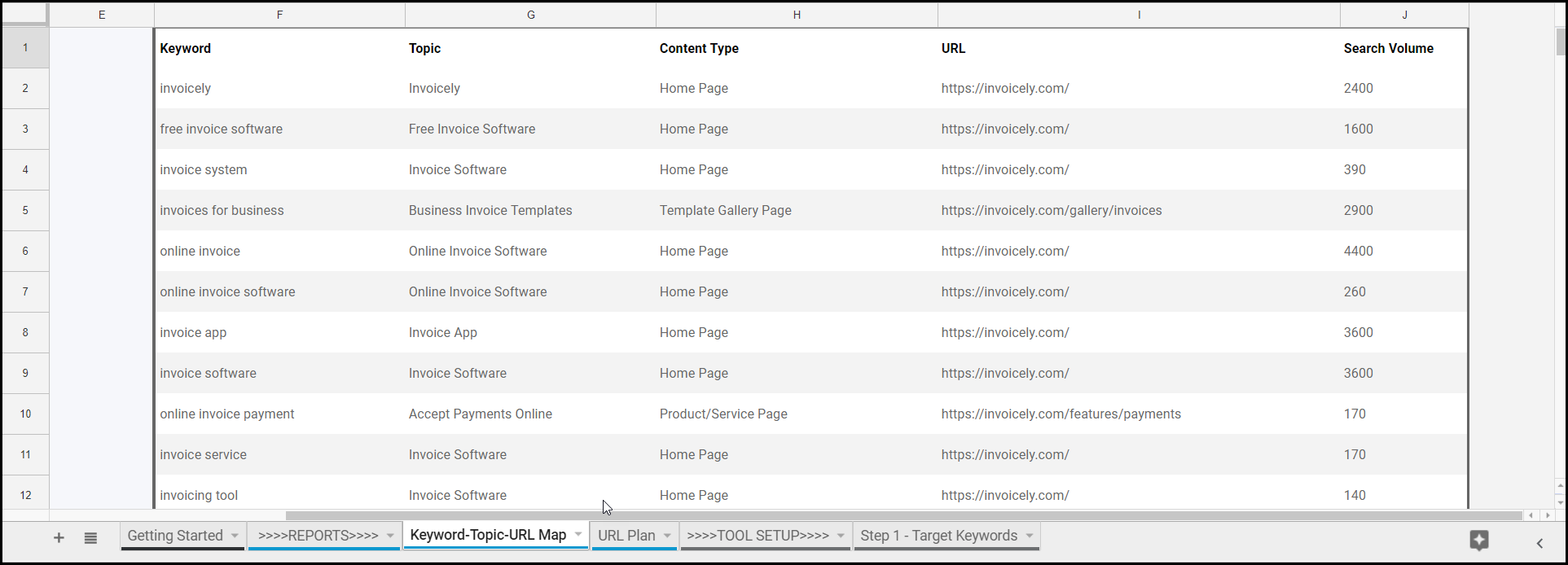Open the all sheets list icon

(x=90, y=537)
